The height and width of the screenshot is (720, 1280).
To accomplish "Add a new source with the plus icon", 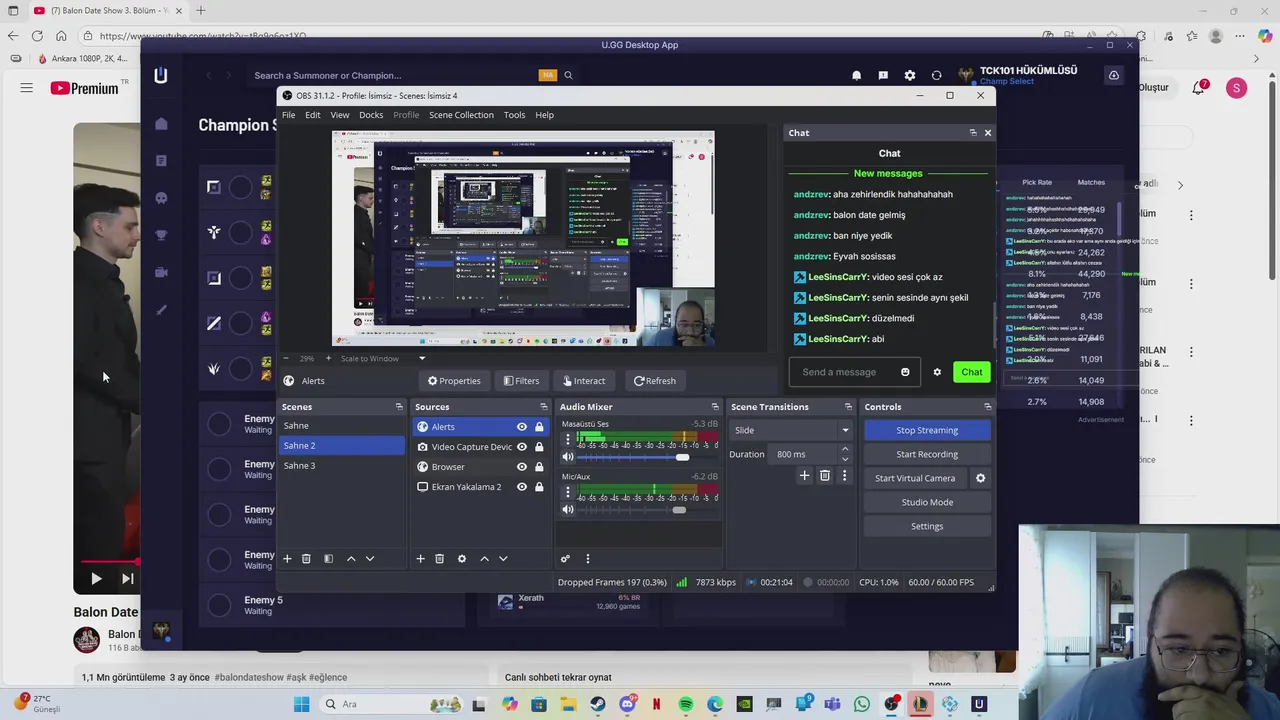I will (420, 559).
